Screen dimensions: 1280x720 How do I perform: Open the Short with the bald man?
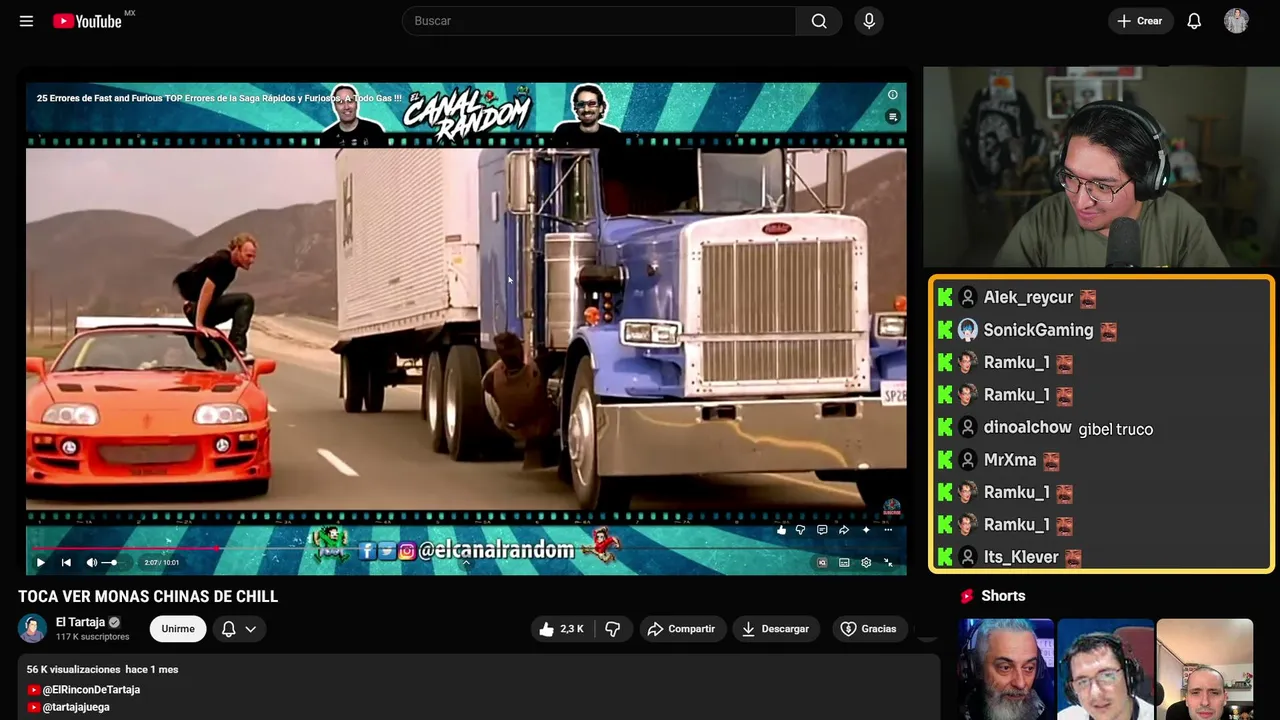click(1204, 669)
